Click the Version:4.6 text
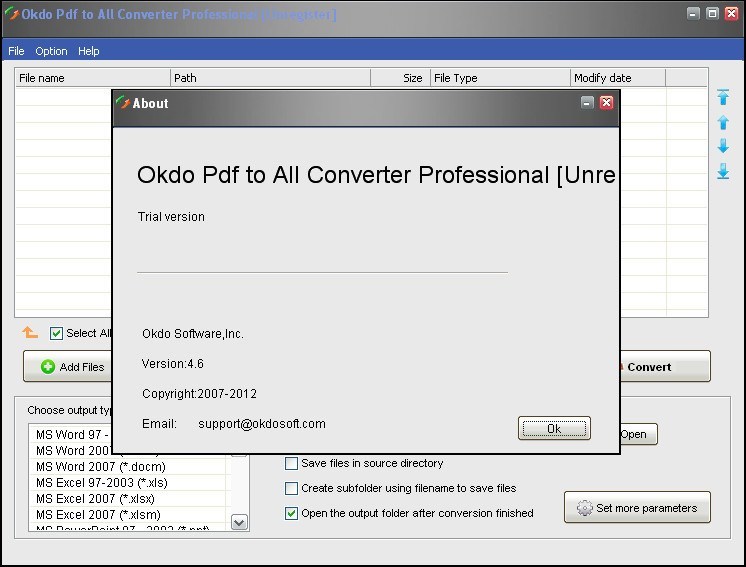The image size is (746, 567). point(173,364)
